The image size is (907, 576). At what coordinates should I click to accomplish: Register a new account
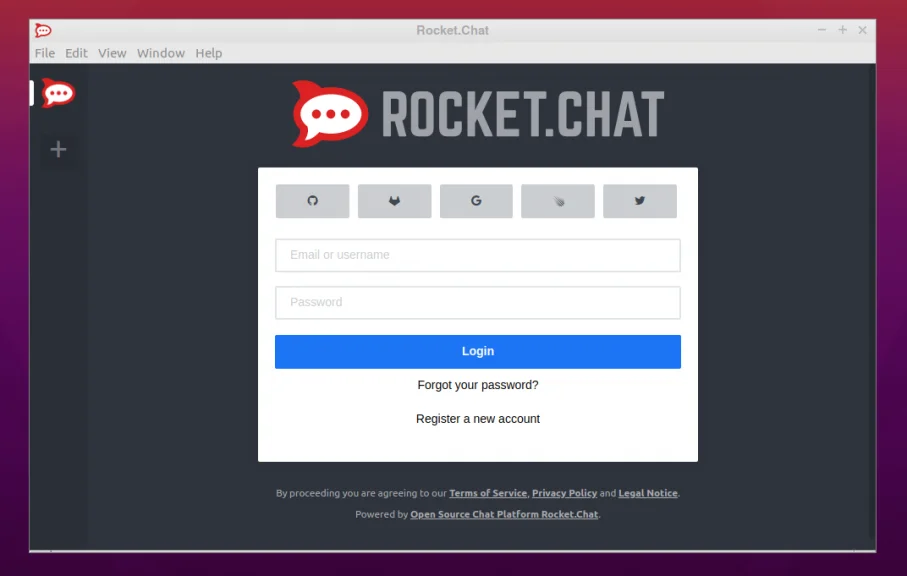point(477,419)
